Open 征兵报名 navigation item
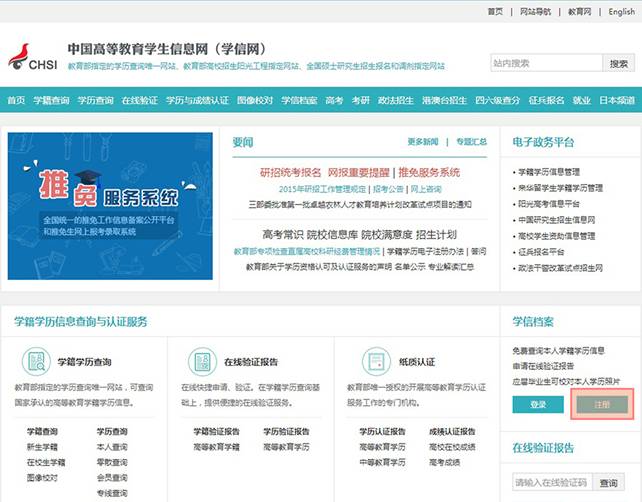This screenshot has height=502, width=642. click(547, 100)
